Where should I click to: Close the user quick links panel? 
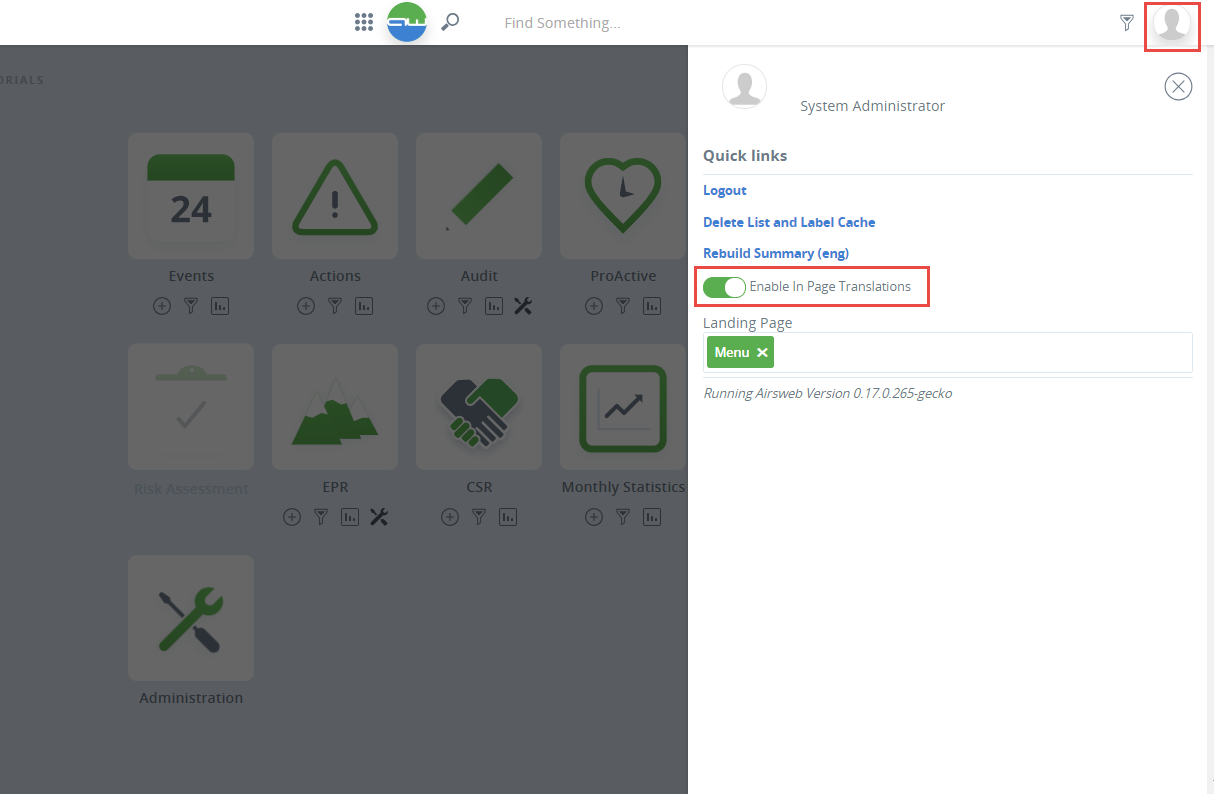[1178, 87]
